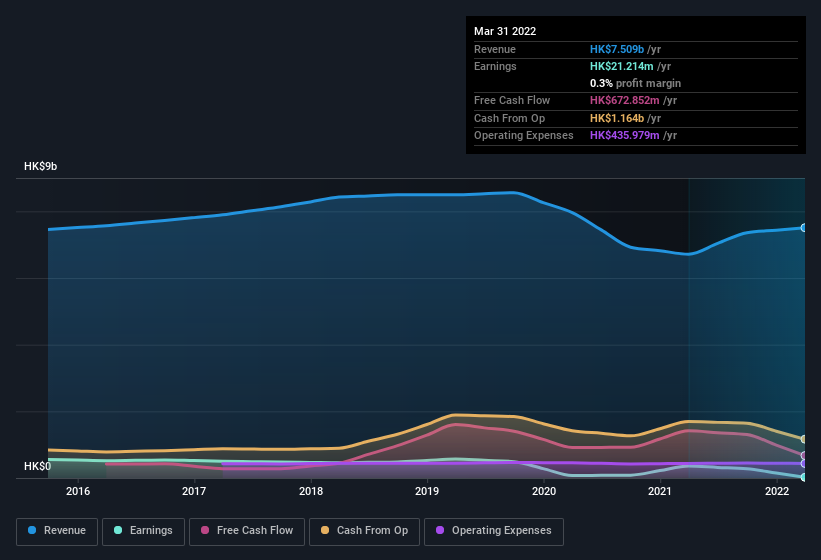Click the Mar 31 2022 tooltip date header

tap(505, 31)
